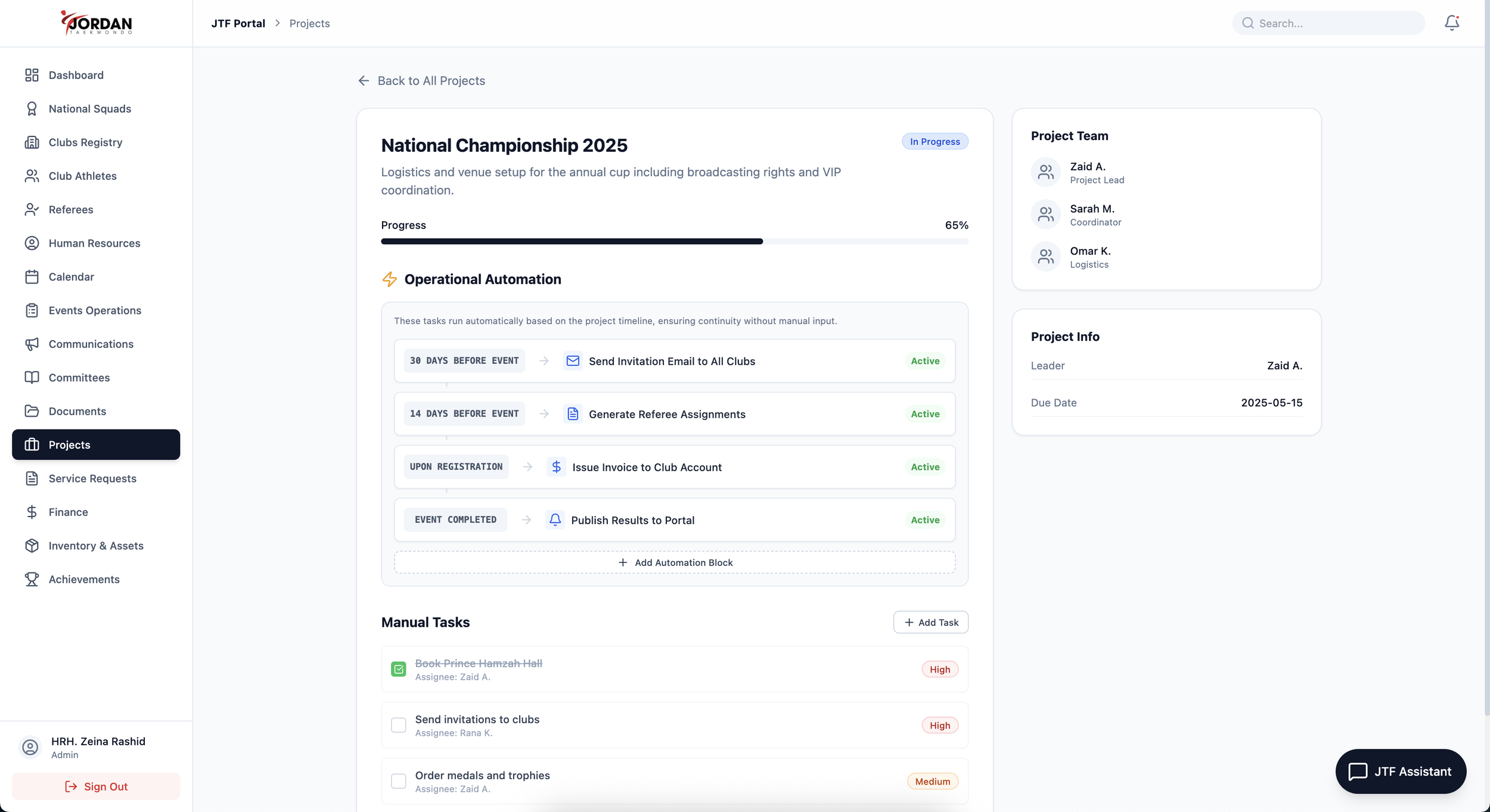
Task: Click the lightning bolt Operational Automation icon
Action: click(389, 279)
